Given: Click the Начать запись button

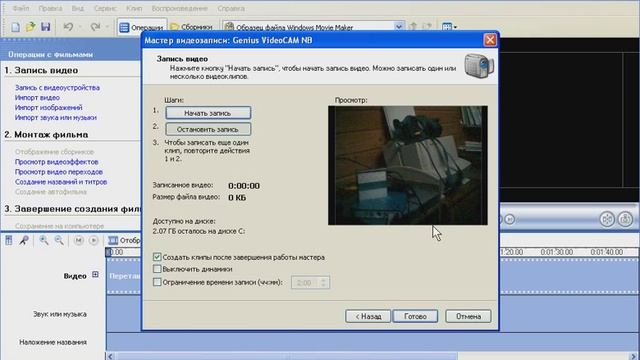Looking at the screenshot, I should (208, 113).
